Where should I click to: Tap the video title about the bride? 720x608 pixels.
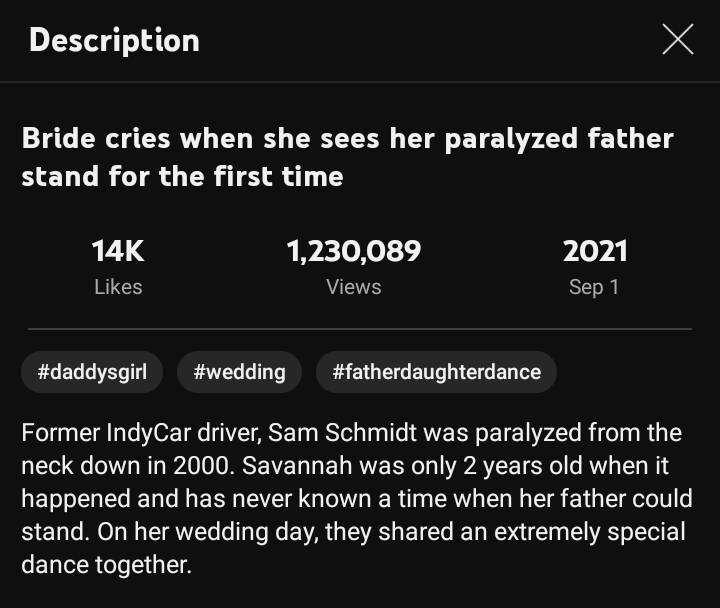pos(347,157)
